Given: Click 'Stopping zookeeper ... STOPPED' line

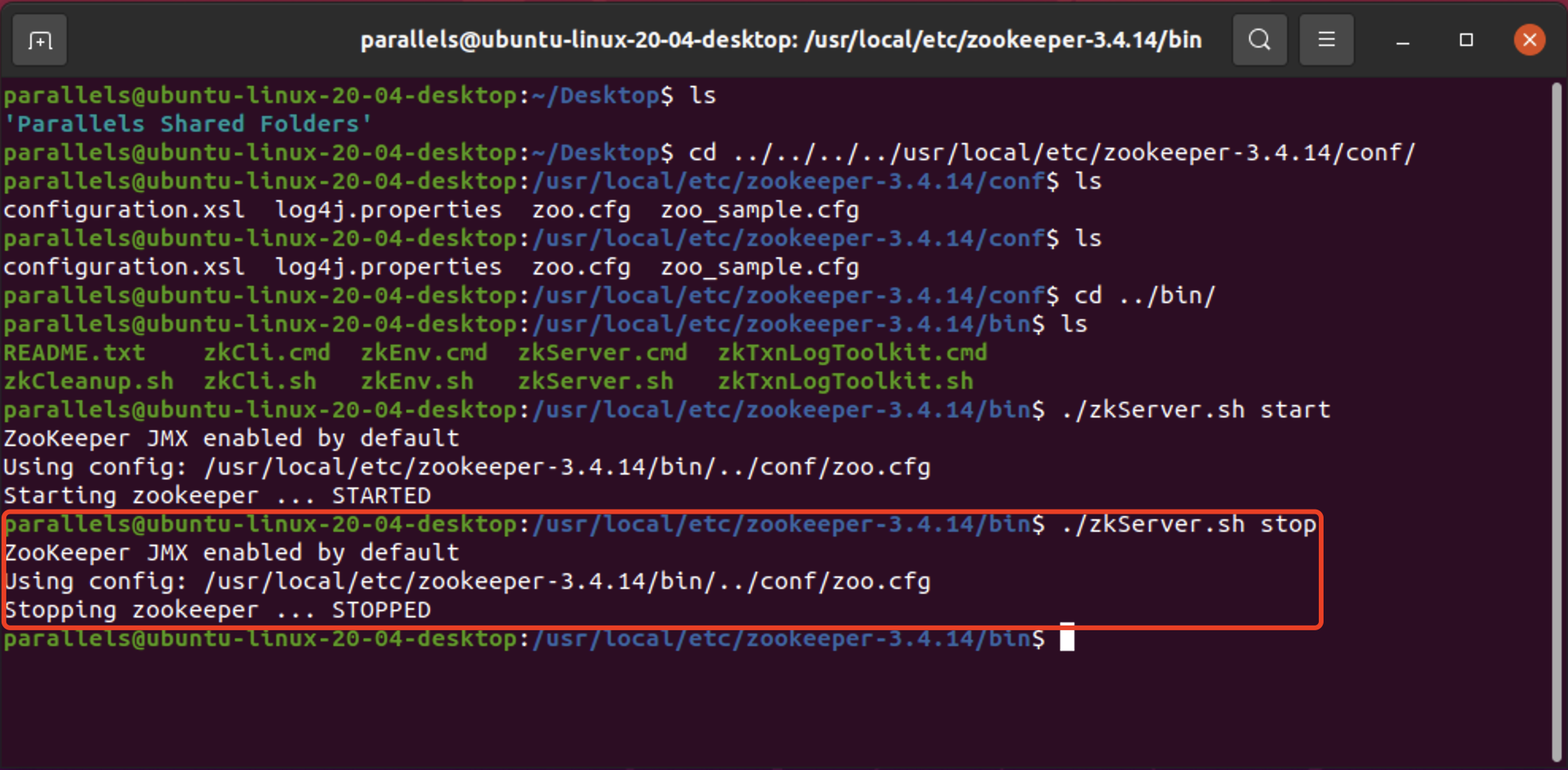Looking at the screenshot, I should coord(217,610).
